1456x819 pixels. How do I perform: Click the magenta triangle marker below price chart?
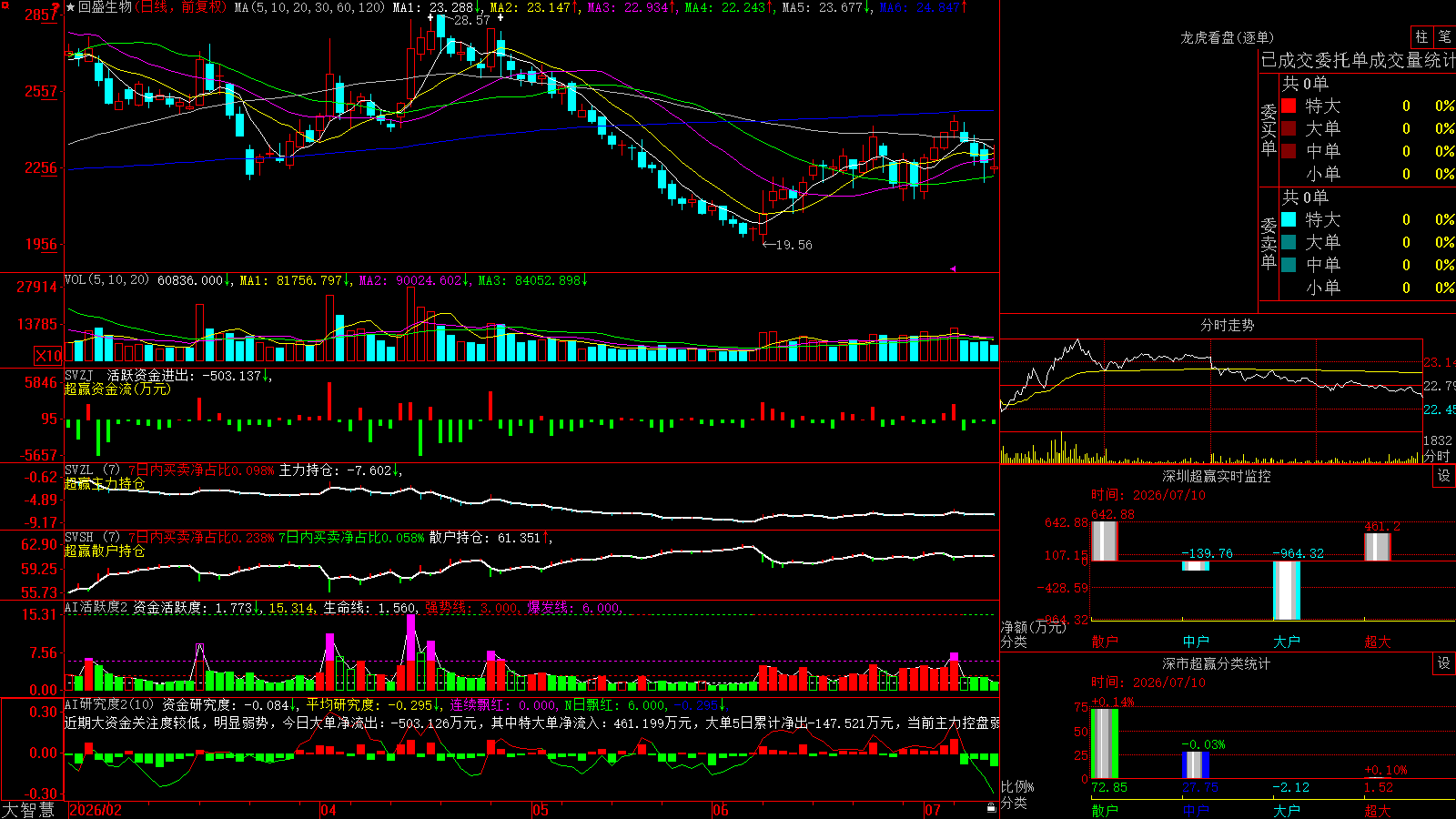953,268
